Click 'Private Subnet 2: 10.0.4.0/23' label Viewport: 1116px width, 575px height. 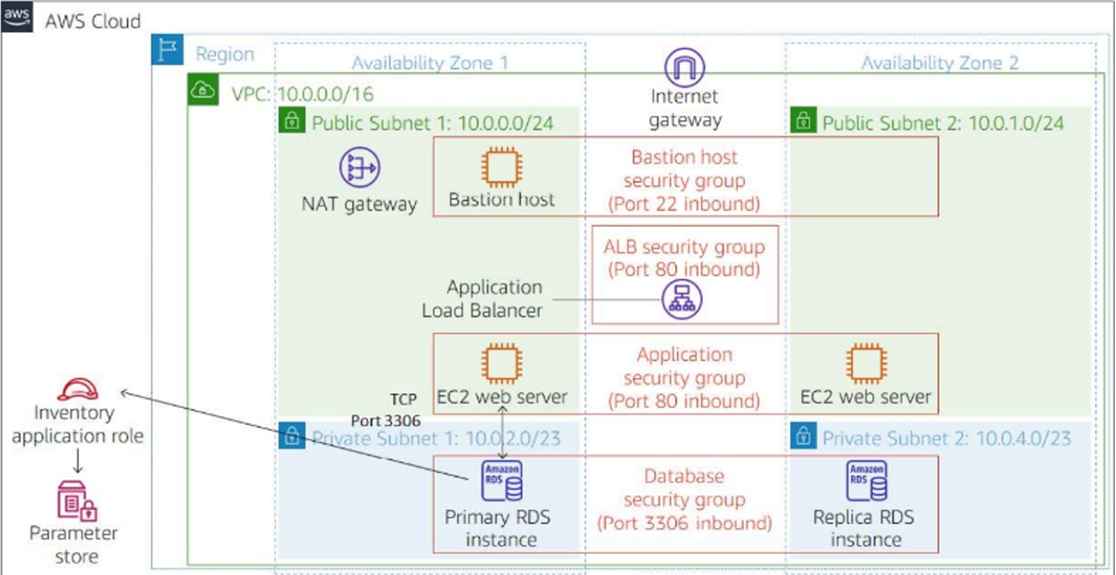(947, 438)
